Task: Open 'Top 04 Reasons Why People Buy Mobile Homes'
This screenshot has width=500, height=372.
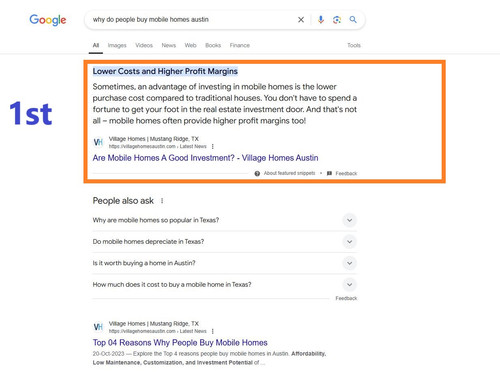Action: [180, 343]
